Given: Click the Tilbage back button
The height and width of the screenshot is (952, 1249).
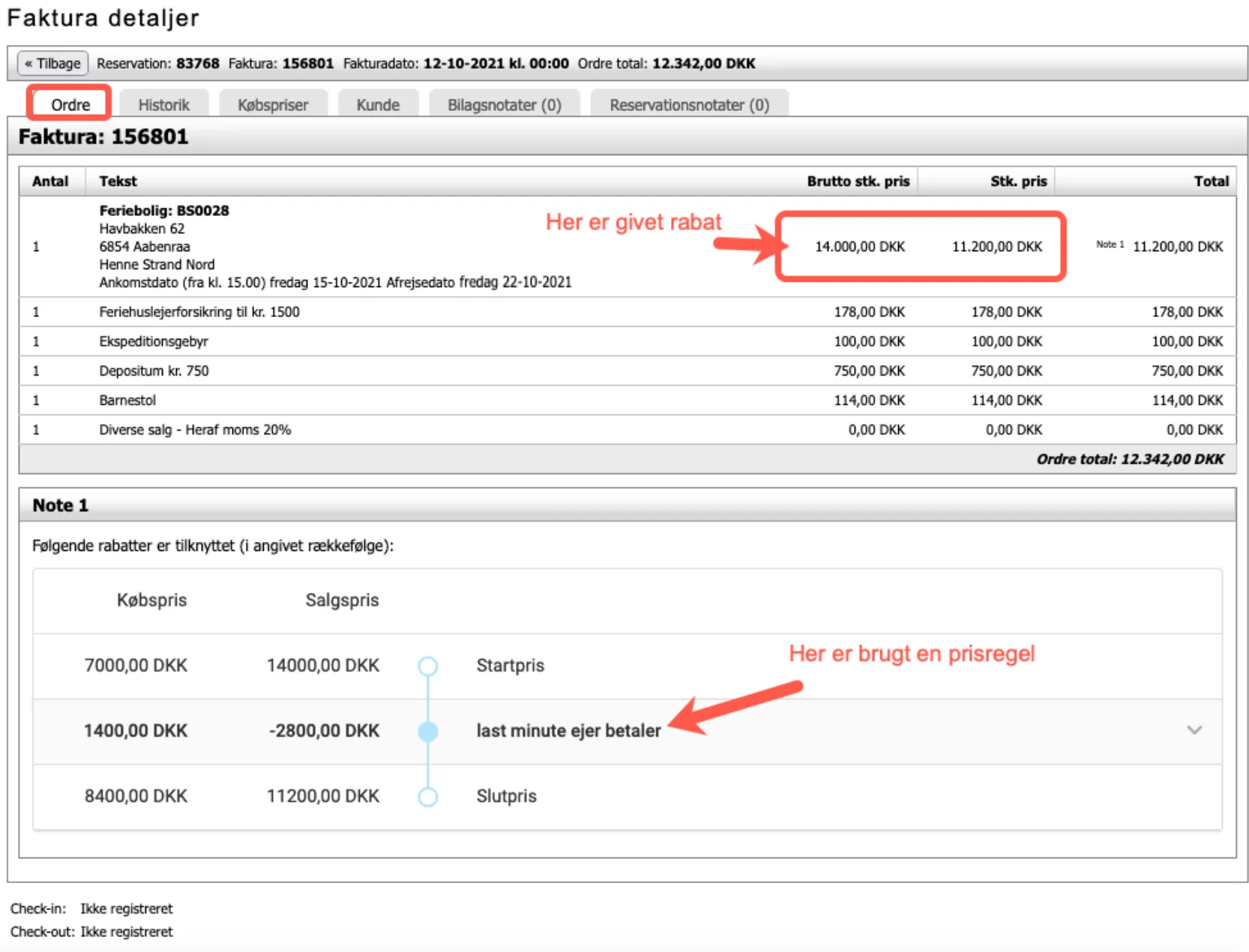Looking at the screenshot, I should 52,64.
